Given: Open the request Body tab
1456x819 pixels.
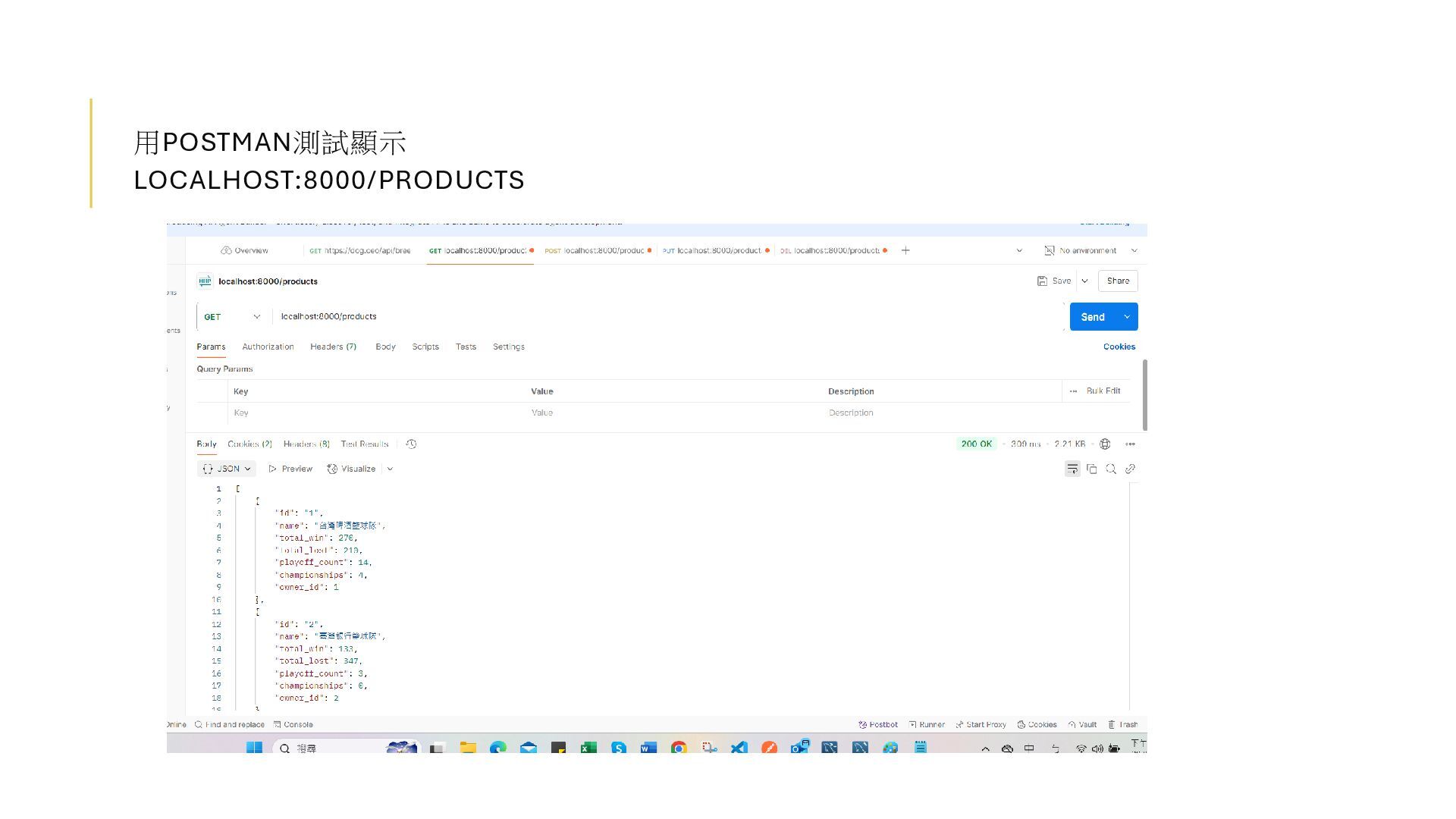Looking at the screenshot, I should click(x=385, y=347).
